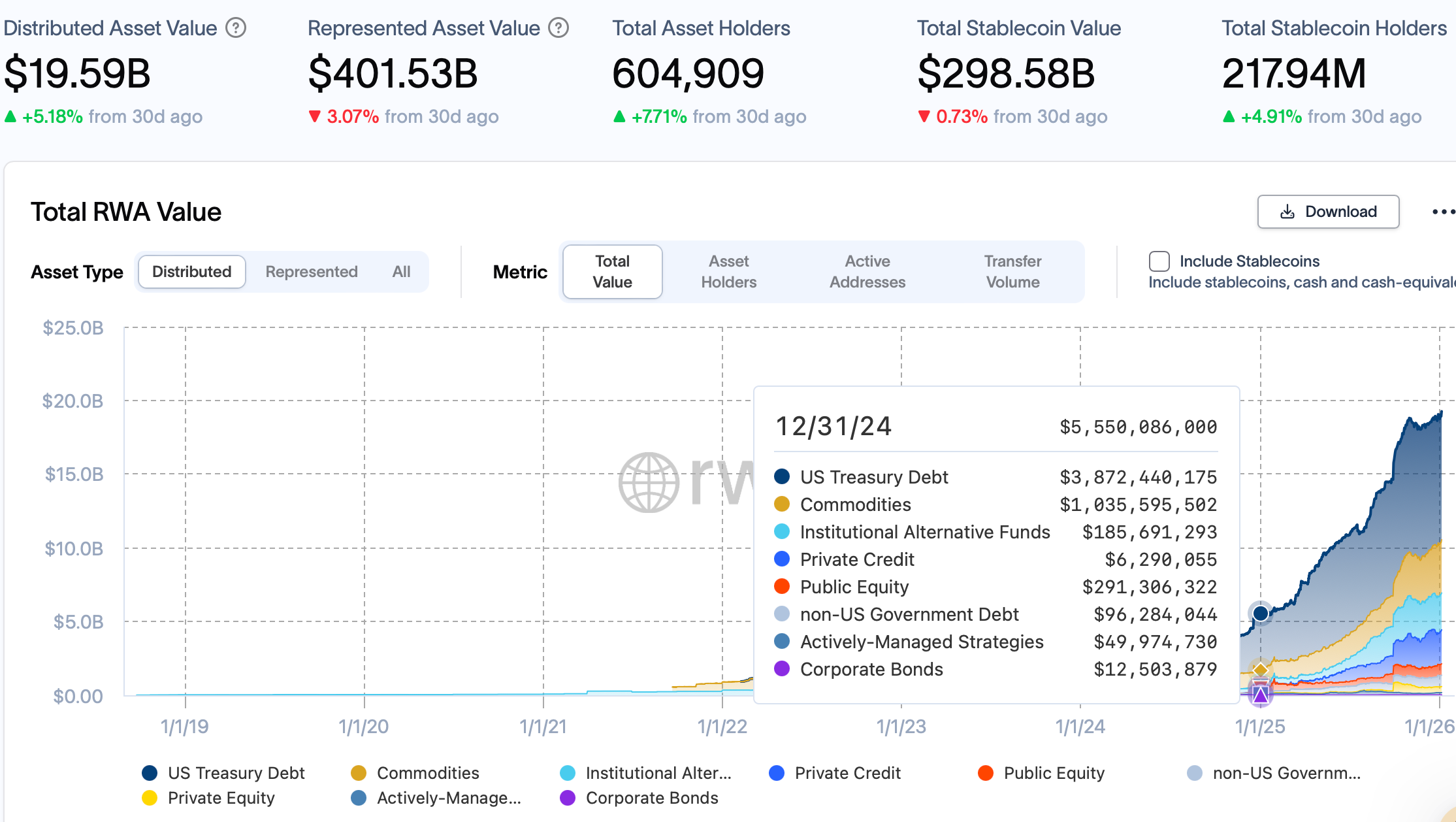Click the non-US Government Debt legend marker
The height and width of the screenshot is (822, 1456).
coord(1195,773)
